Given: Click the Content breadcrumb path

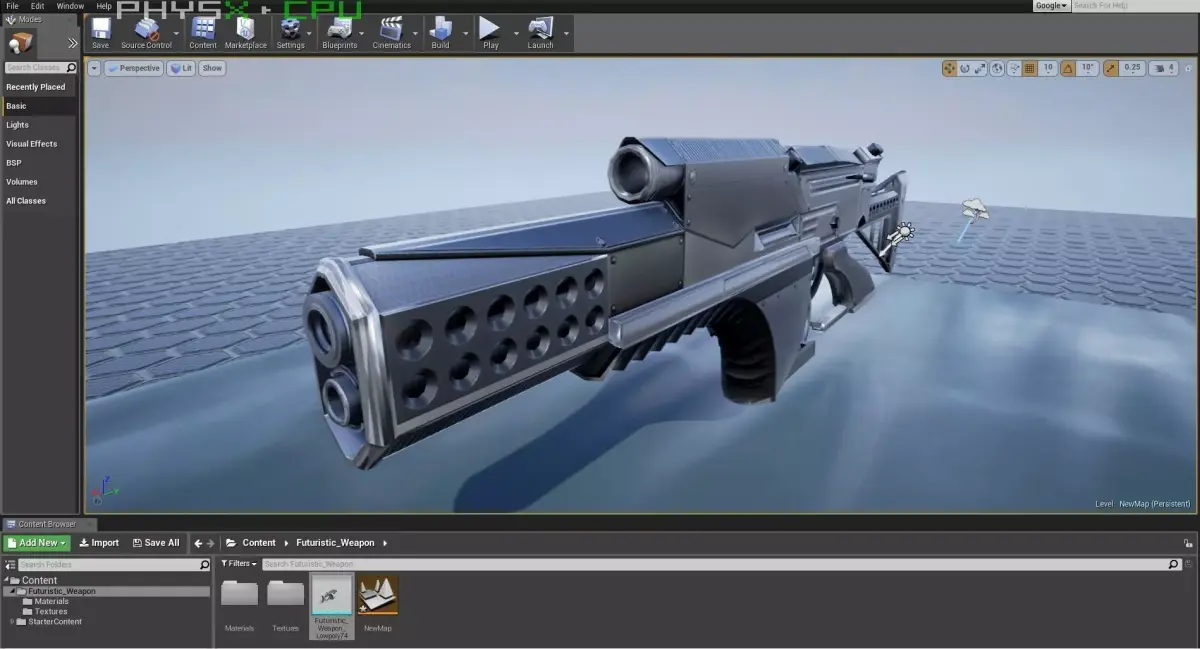Looking at the screenshot, I should click(258, 543).
